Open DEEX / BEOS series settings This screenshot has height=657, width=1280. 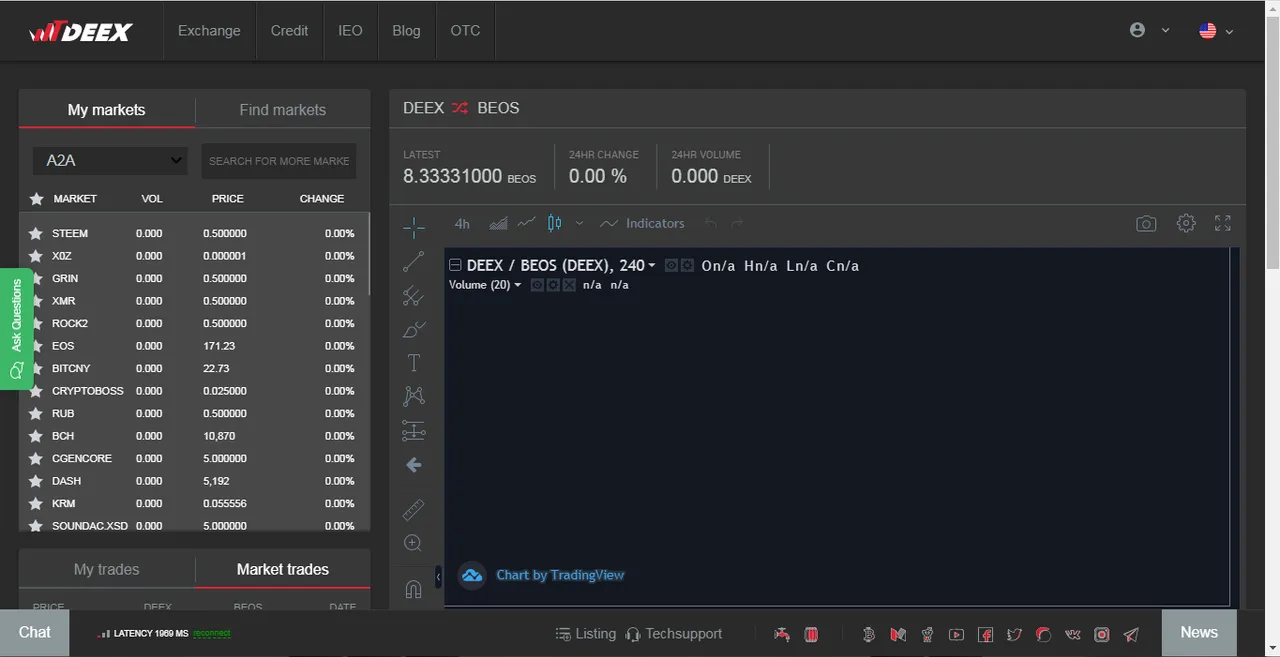click(687, 265)
